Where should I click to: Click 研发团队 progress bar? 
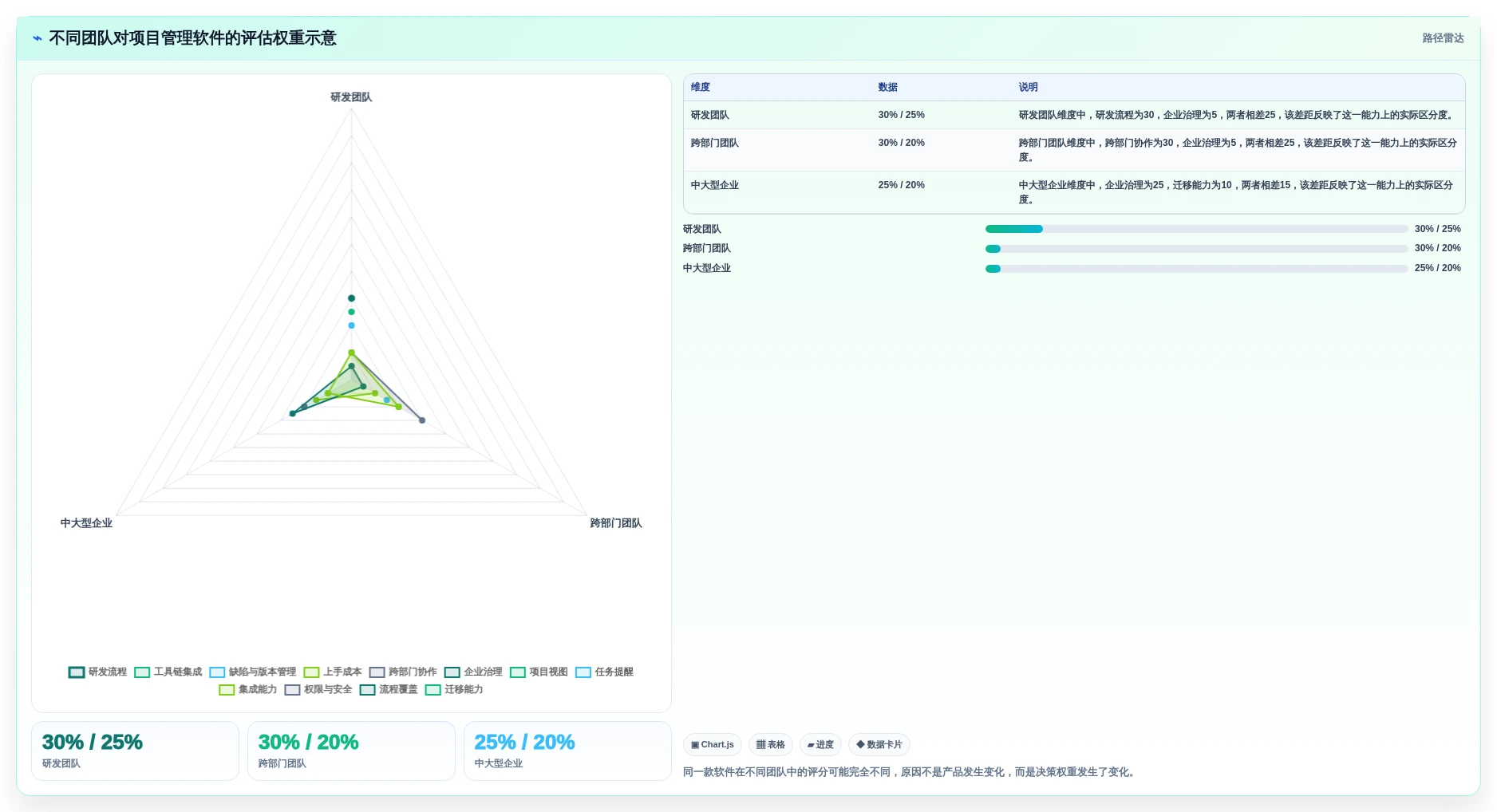1196,229
